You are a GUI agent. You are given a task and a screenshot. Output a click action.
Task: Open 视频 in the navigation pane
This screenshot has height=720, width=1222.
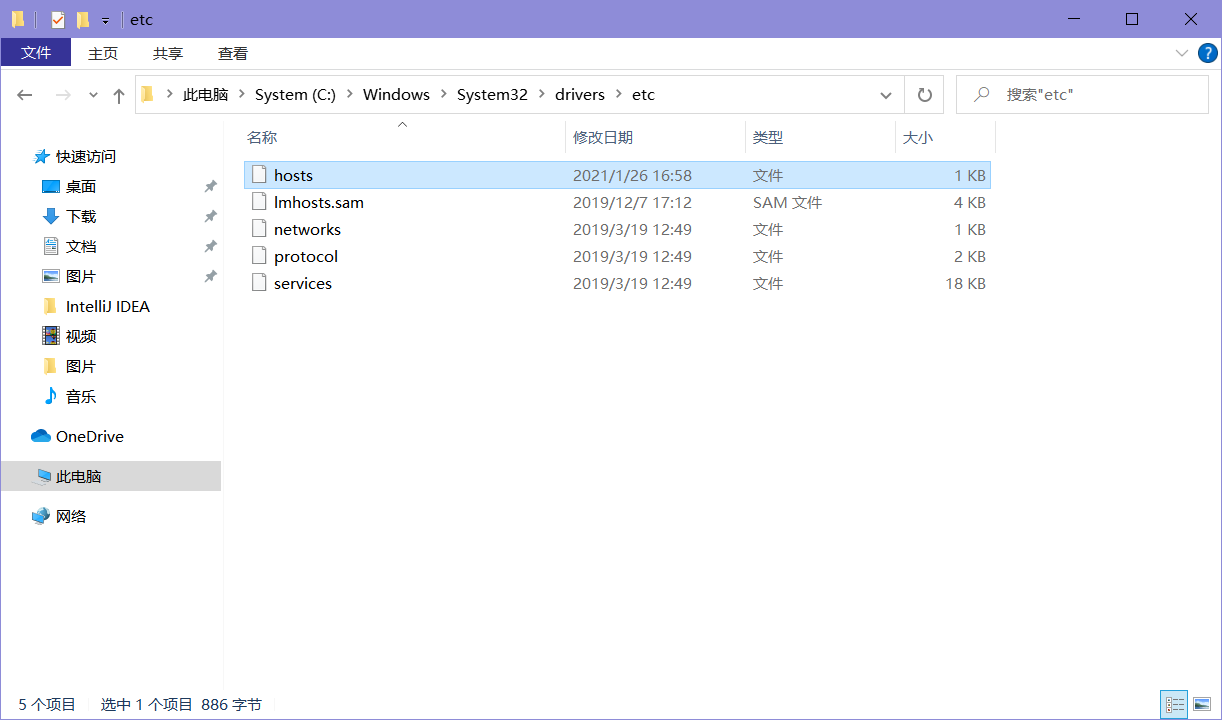coord(81,336)
